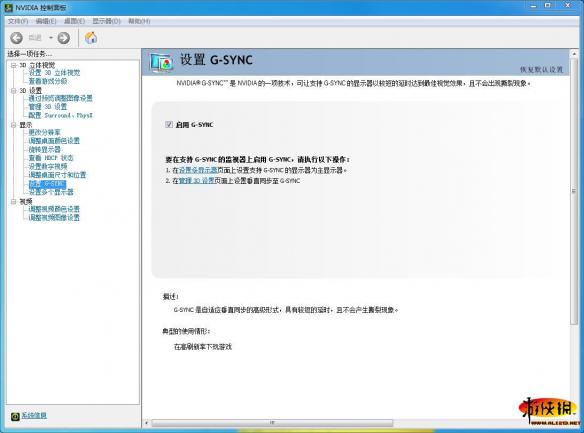The image size is (584, 433).
Task: Click the vertical scrollbar thumb on the right
Action: click(x=574, y=191)
